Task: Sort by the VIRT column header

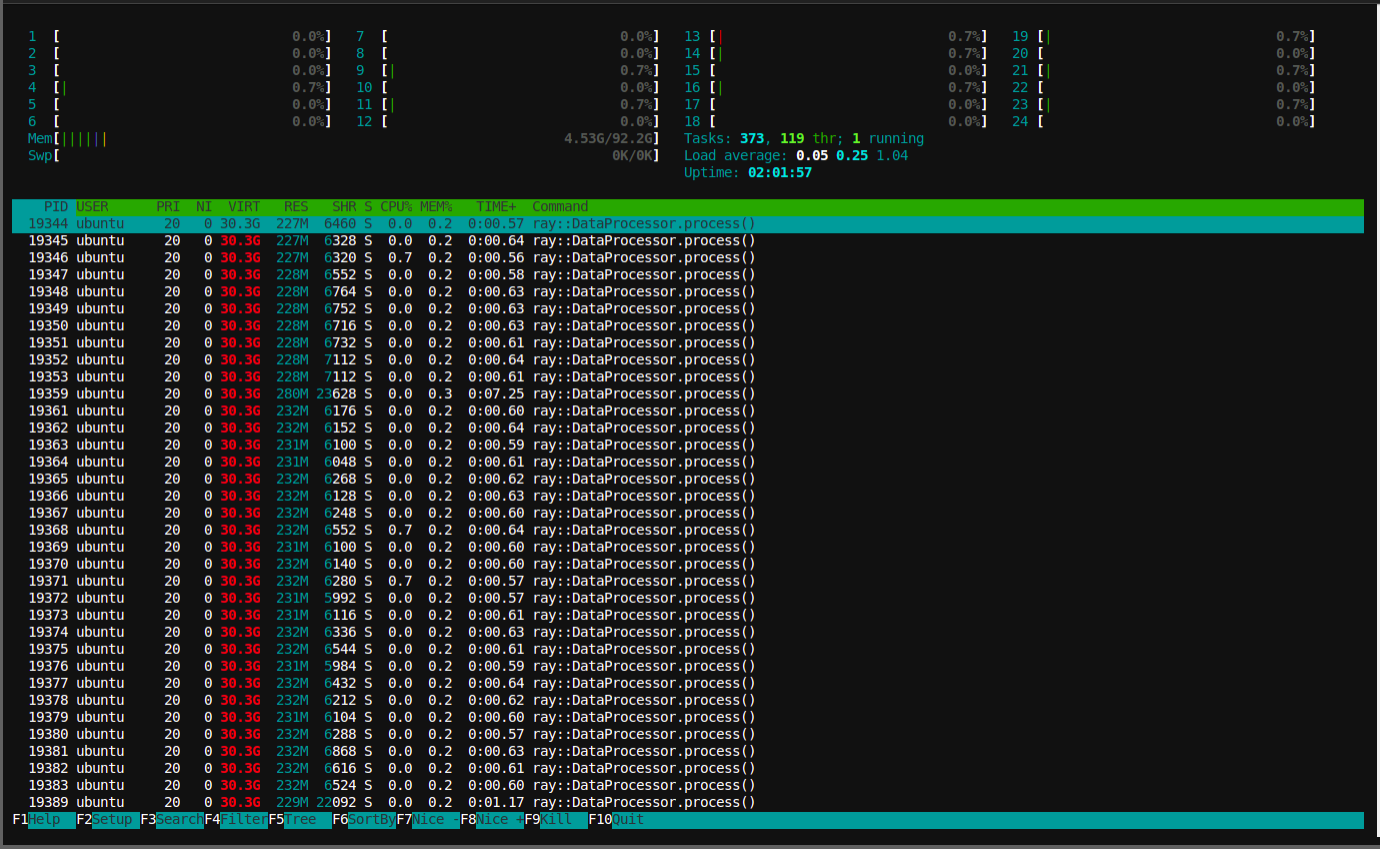Action: tap(244, 207)
